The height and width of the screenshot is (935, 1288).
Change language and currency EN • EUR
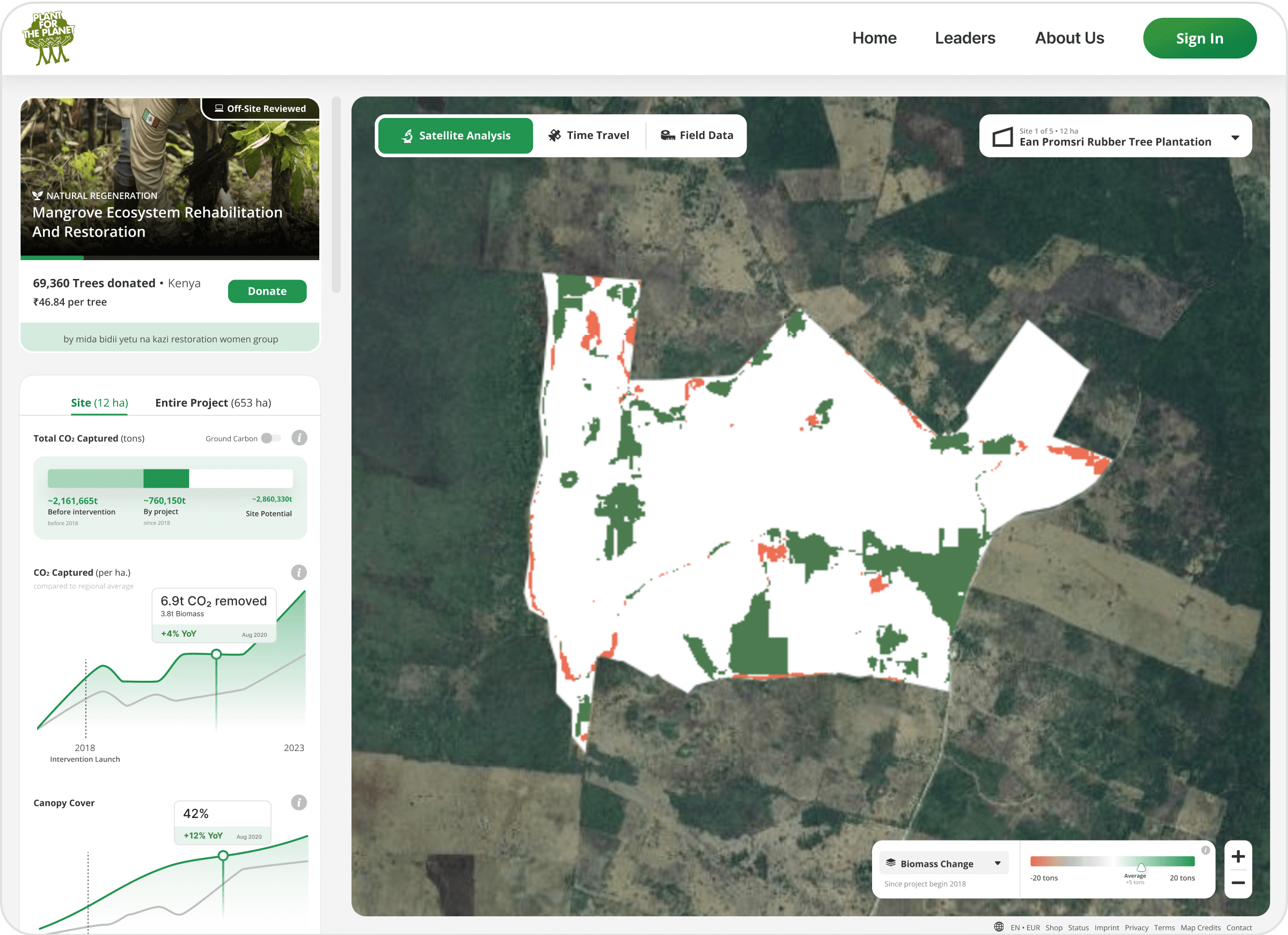click(x=1025, y=927)
